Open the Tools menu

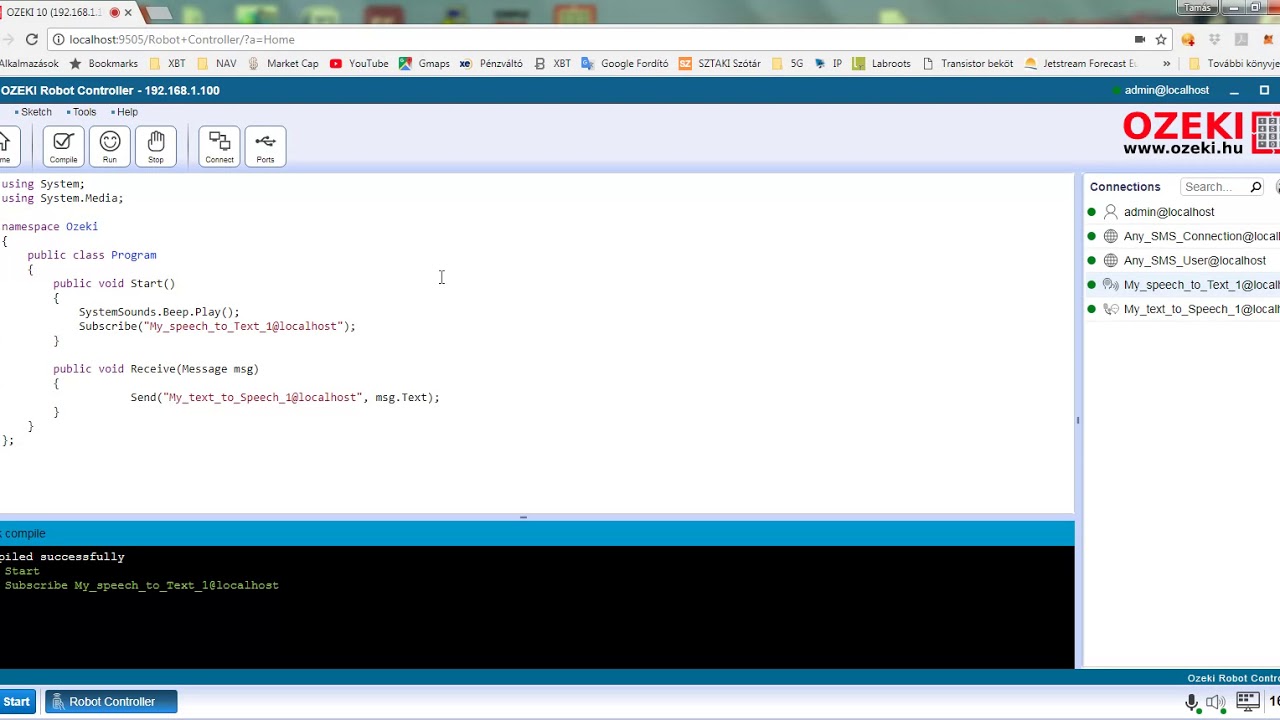[84, 112]
